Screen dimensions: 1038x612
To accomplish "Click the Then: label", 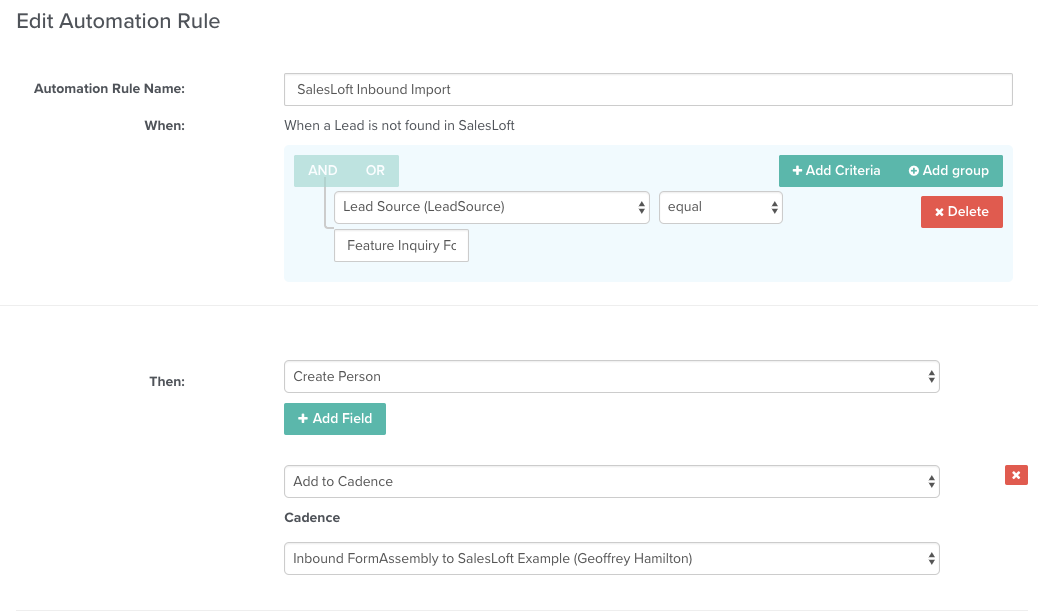I will click(x=167, y=382).
